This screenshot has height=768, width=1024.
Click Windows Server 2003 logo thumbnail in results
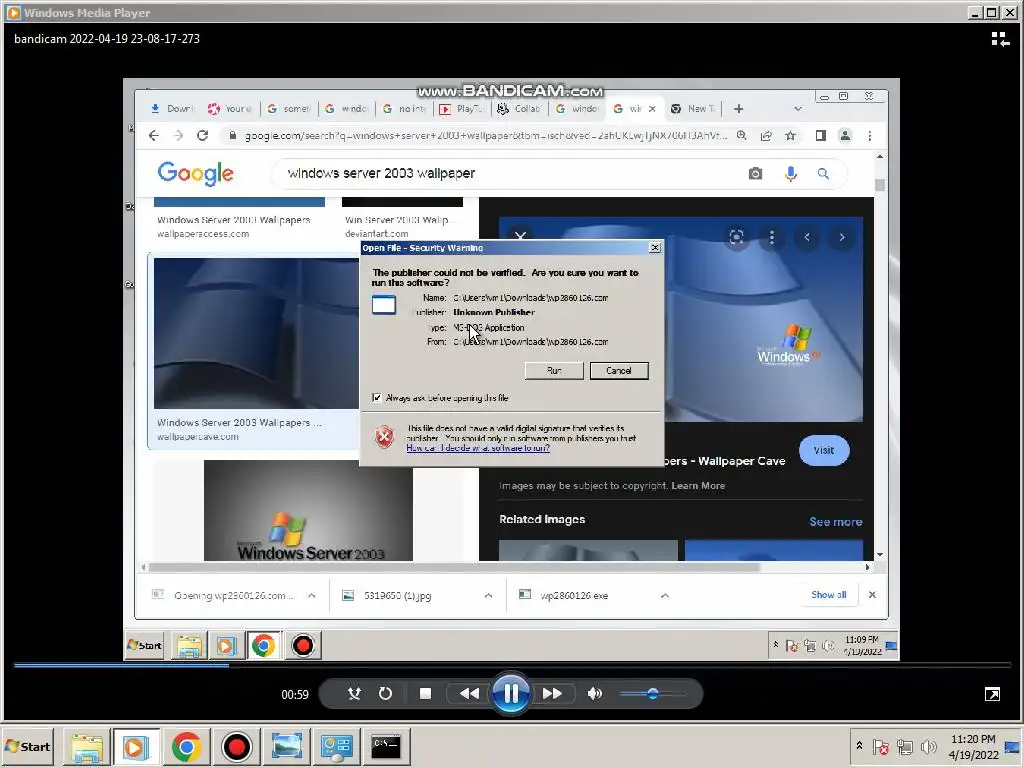pos(308,510)
